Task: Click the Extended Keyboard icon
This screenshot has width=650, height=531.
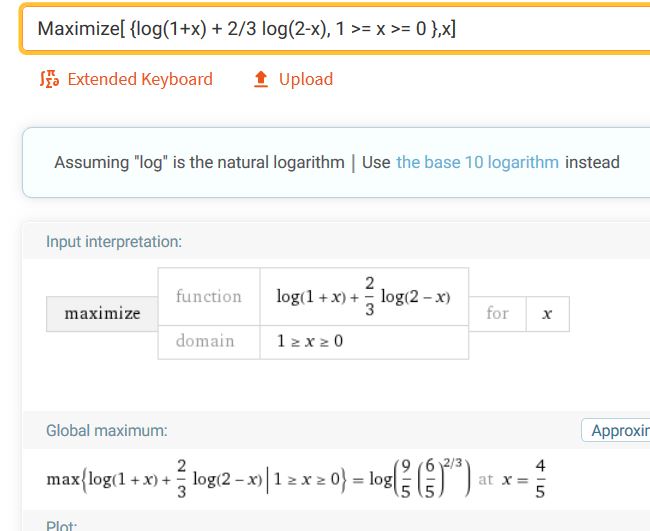Action: [x=48, y=79]
